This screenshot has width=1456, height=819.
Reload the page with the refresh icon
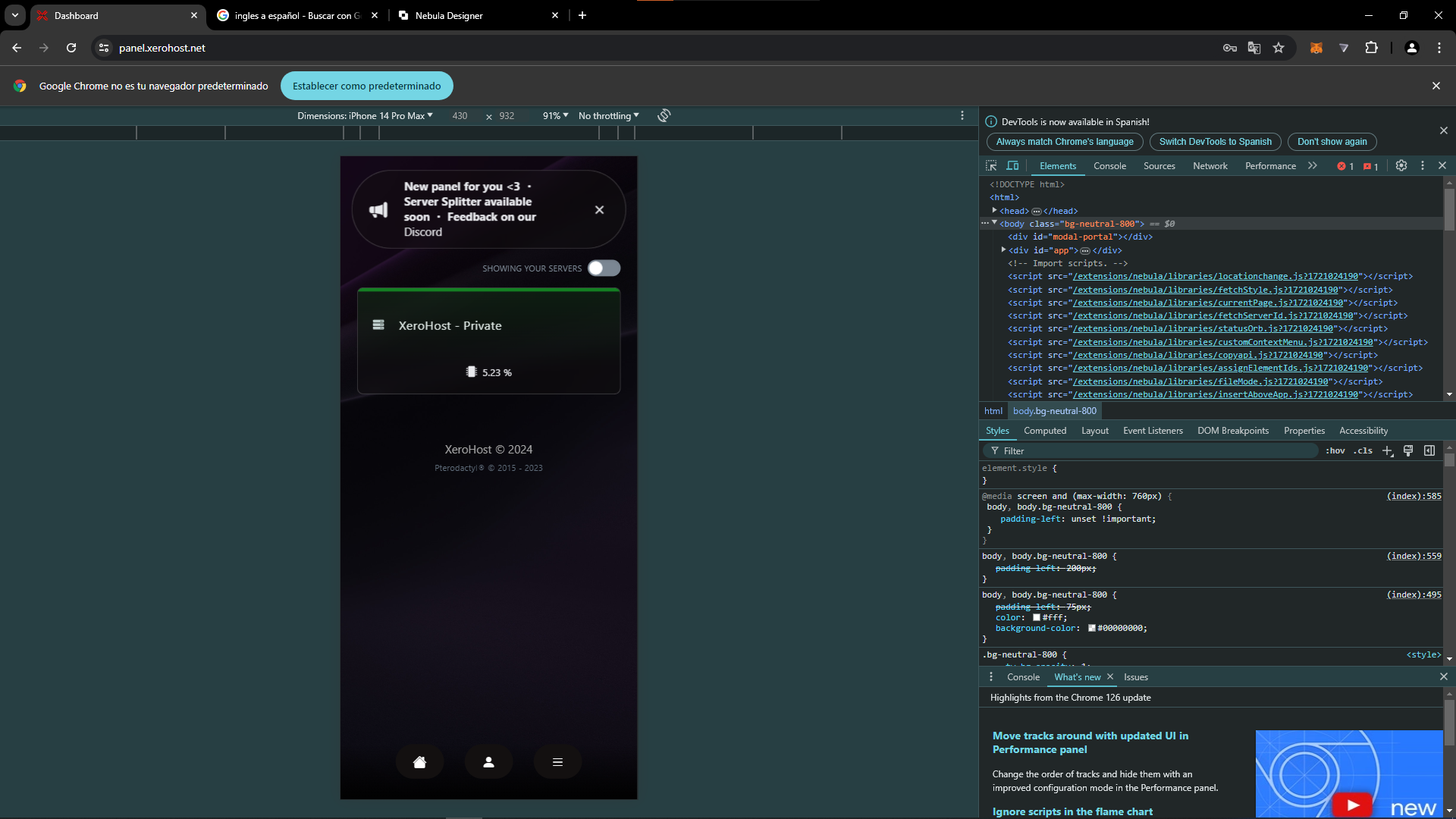pyautogui.click(x=71, y=48)
